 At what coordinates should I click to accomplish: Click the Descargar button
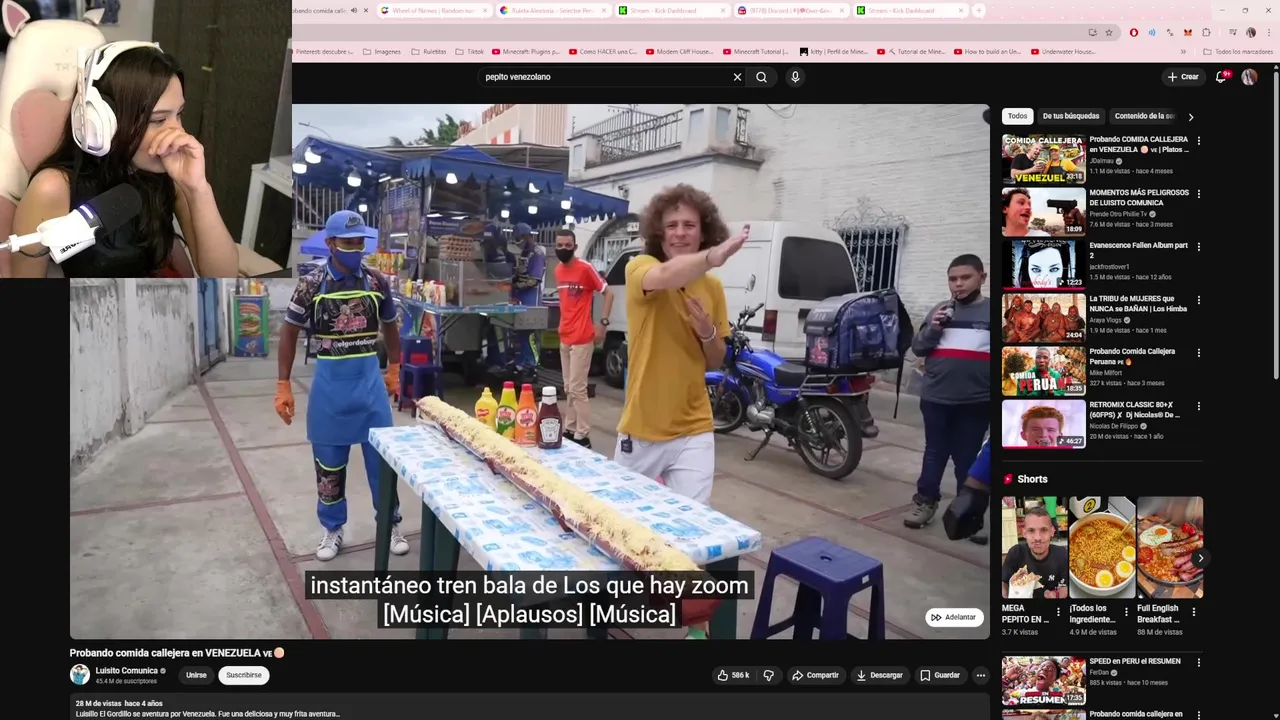pyautogui.click(x=880, y=675)
